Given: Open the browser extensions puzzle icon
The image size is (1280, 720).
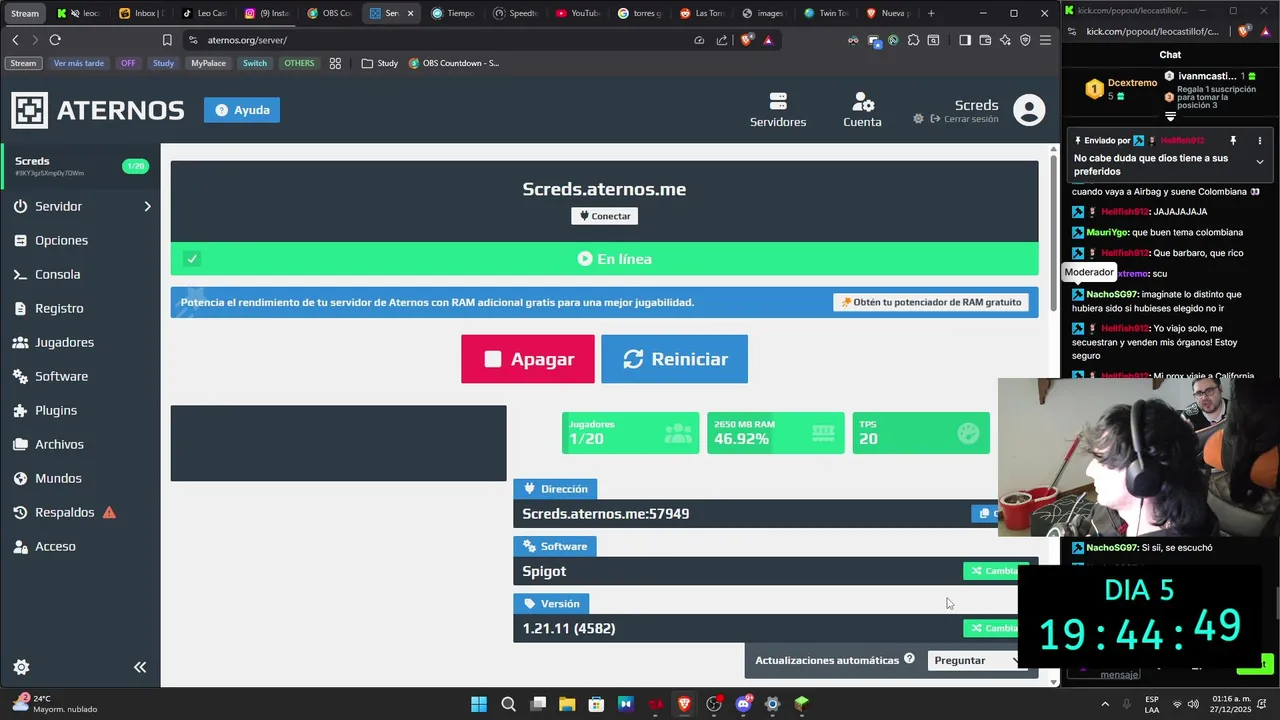Looking at the screenshot, I should [x=913, y=40].
